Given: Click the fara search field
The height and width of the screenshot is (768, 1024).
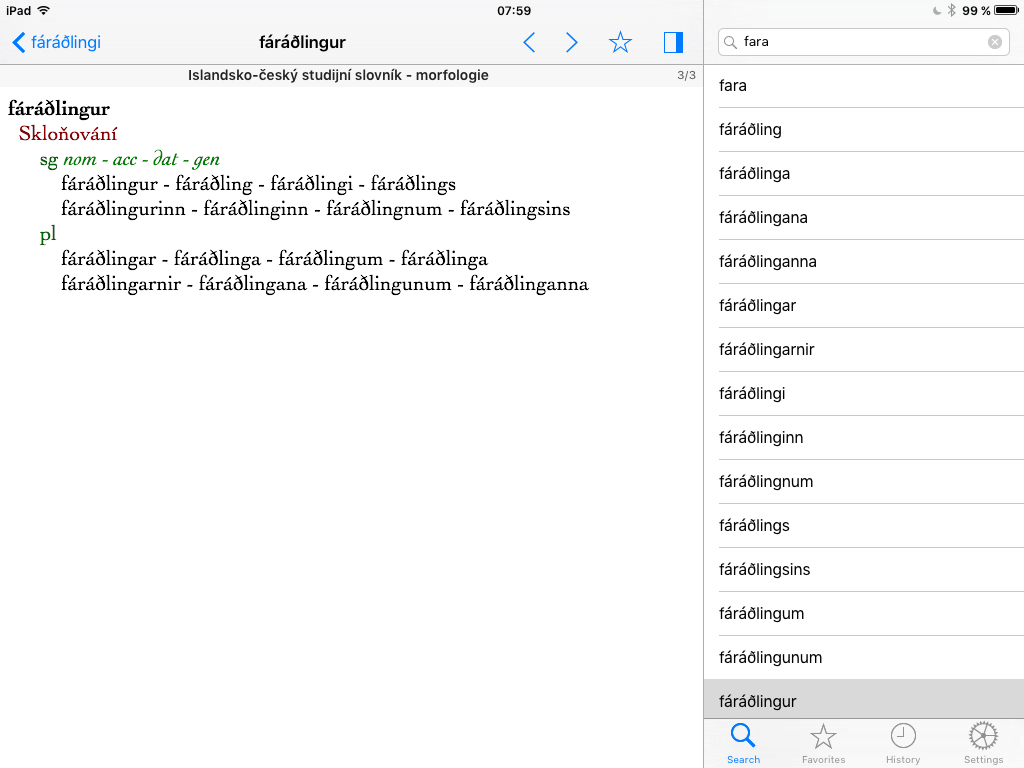Looking at the screenshot, I should (x=863, y=42).
